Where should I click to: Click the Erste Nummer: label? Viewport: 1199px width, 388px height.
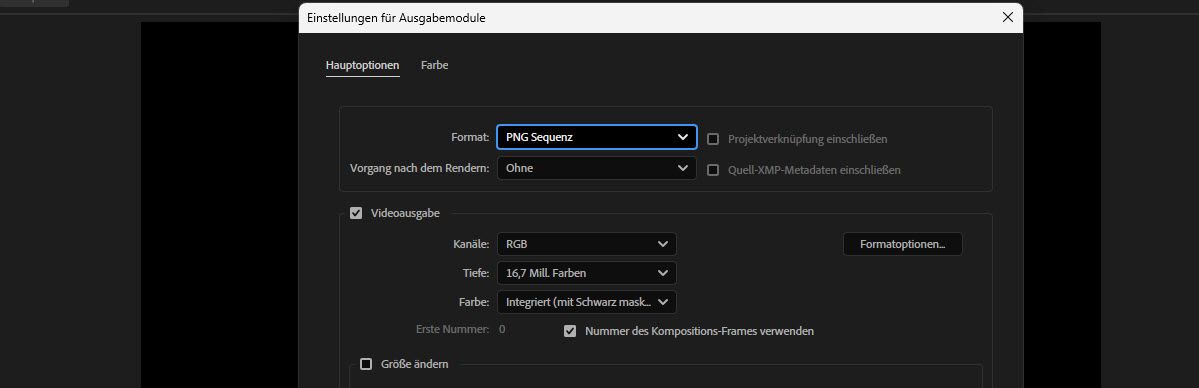[453, 330]
